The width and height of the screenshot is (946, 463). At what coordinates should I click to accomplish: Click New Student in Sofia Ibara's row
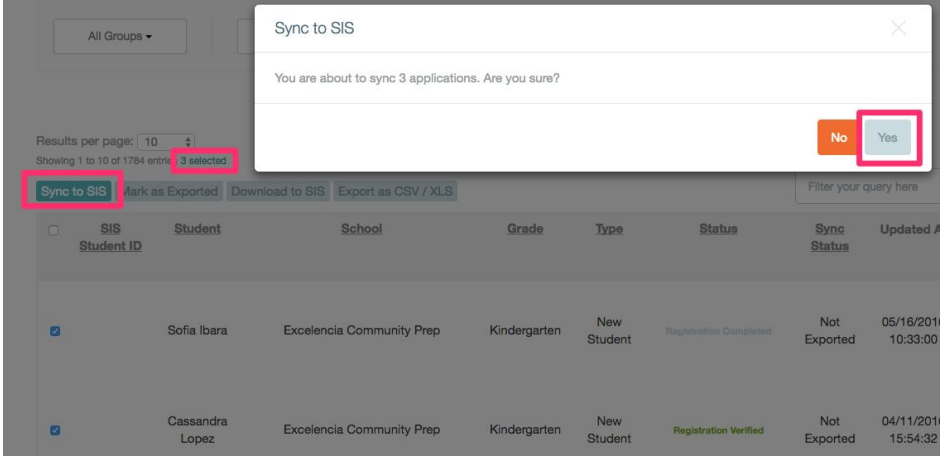(x=609, y=331)
